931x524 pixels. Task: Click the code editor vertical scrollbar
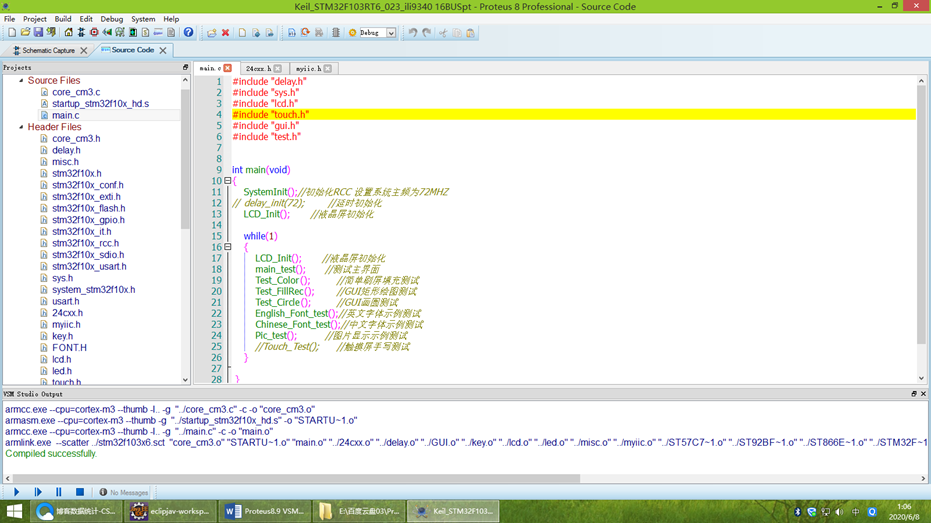tap(921, 214)
